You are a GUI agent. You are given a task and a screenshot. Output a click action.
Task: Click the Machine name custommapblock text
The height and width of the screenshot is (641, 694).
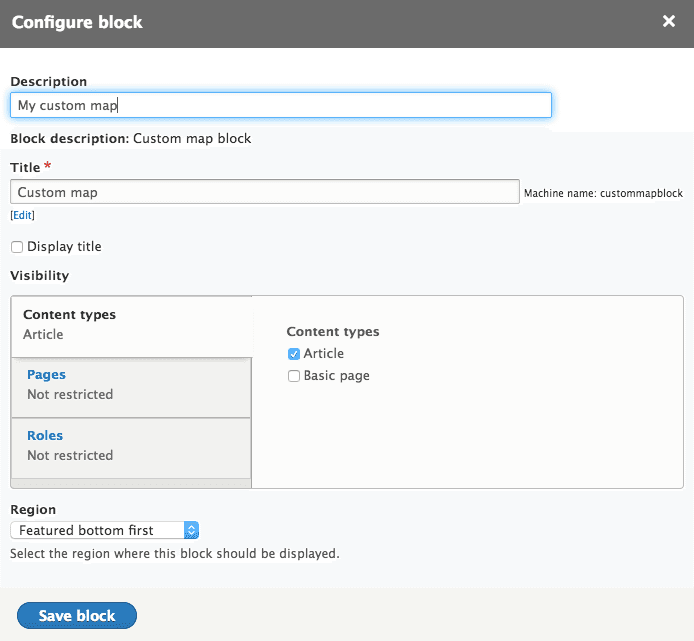[x=603, y=193]
